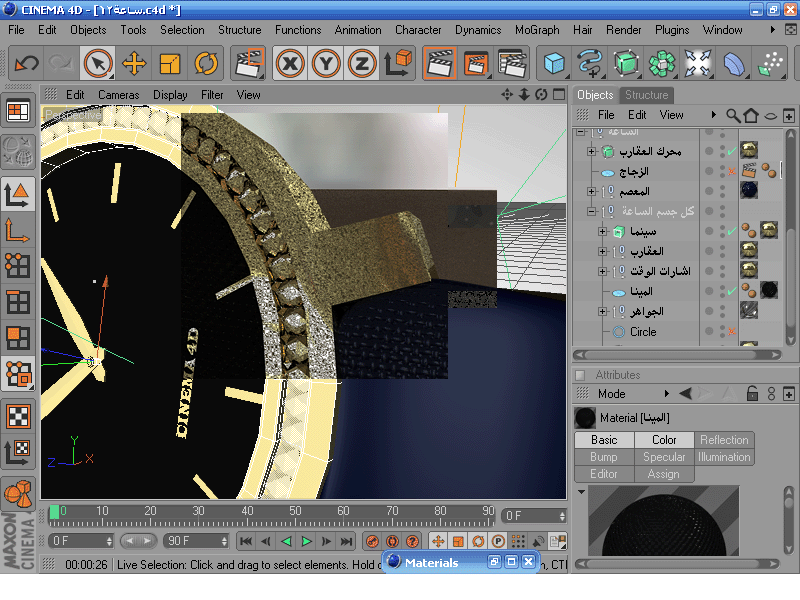This screenshot has height=600, width=800.
Task: Click the viewport pan camera icon
Action: (507, 94)
